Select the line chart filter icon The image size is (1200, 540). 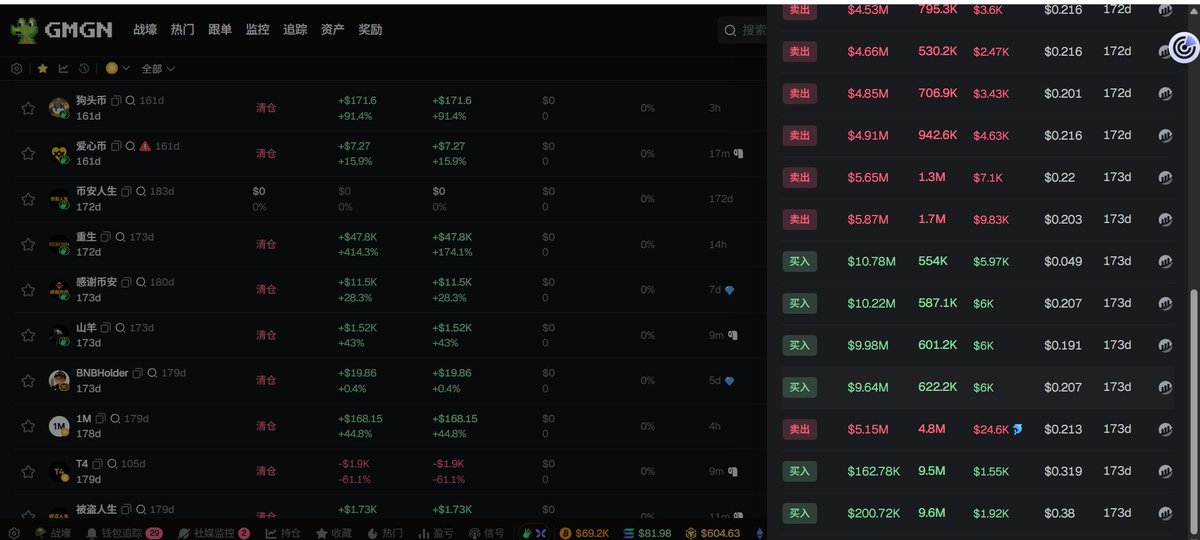tap(63, 69)
